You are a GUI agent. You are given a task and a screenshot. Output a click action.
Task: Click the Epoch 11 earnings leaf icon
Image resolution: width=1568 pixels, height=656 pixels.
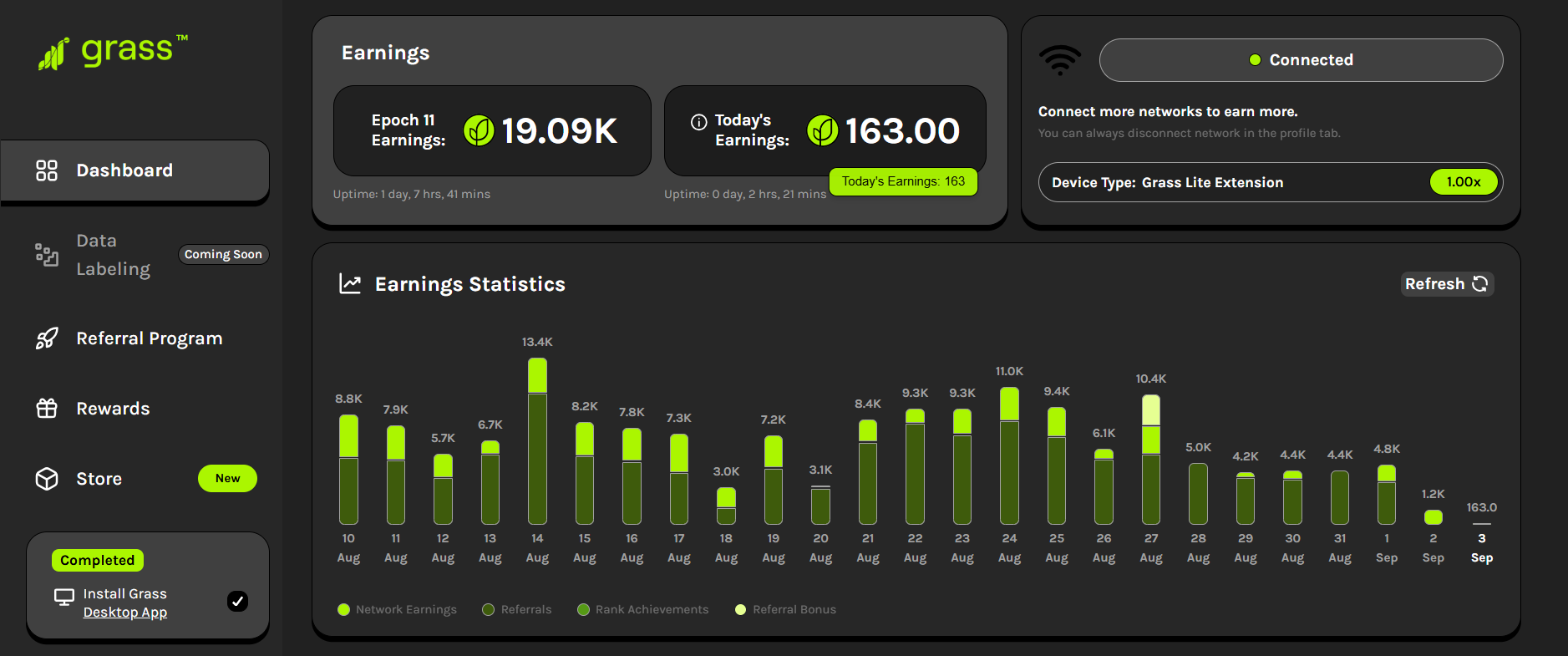coord(479,130)
